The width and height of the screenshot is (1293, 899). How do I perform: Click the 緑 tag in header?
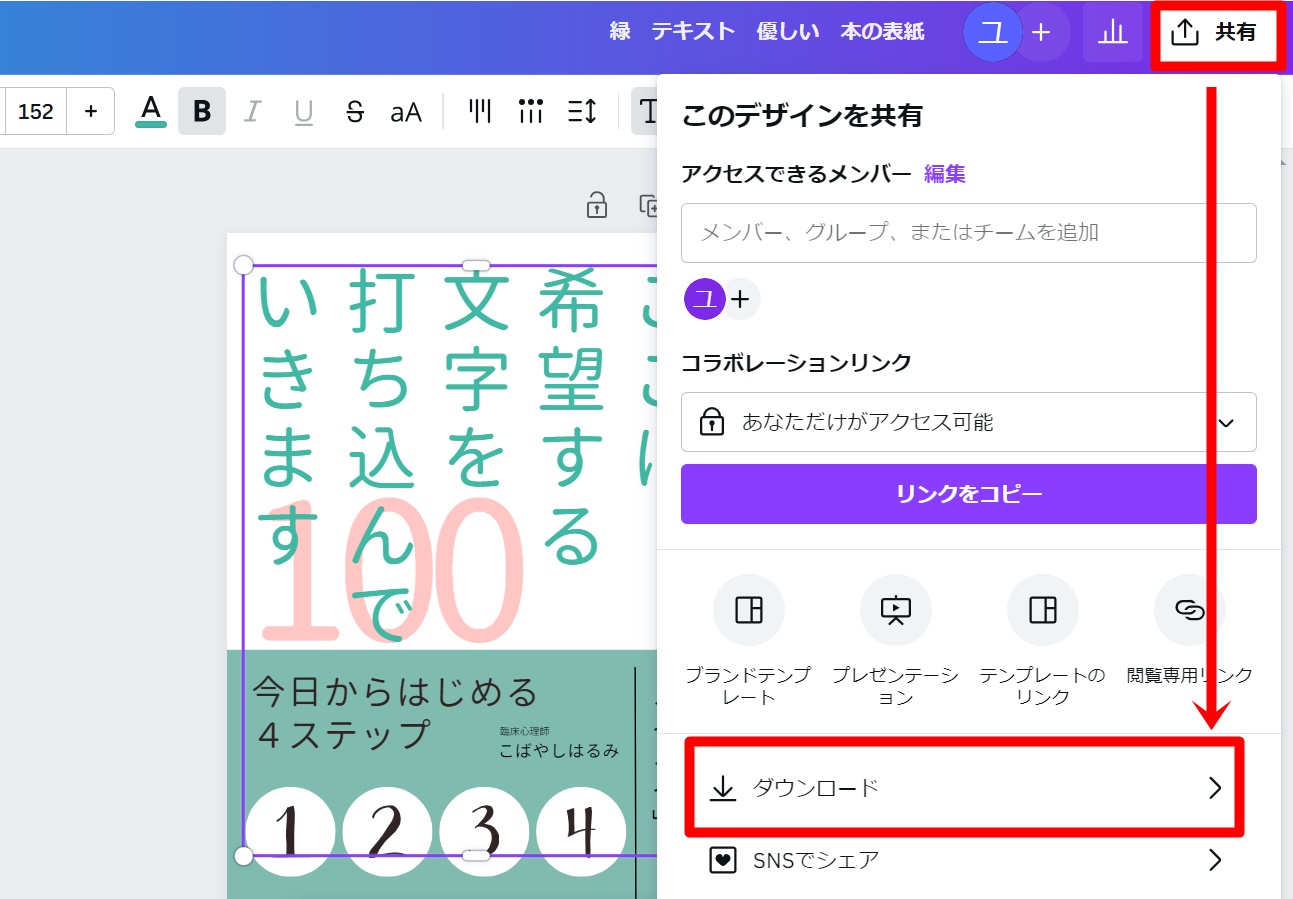click(x=620, y=32)
